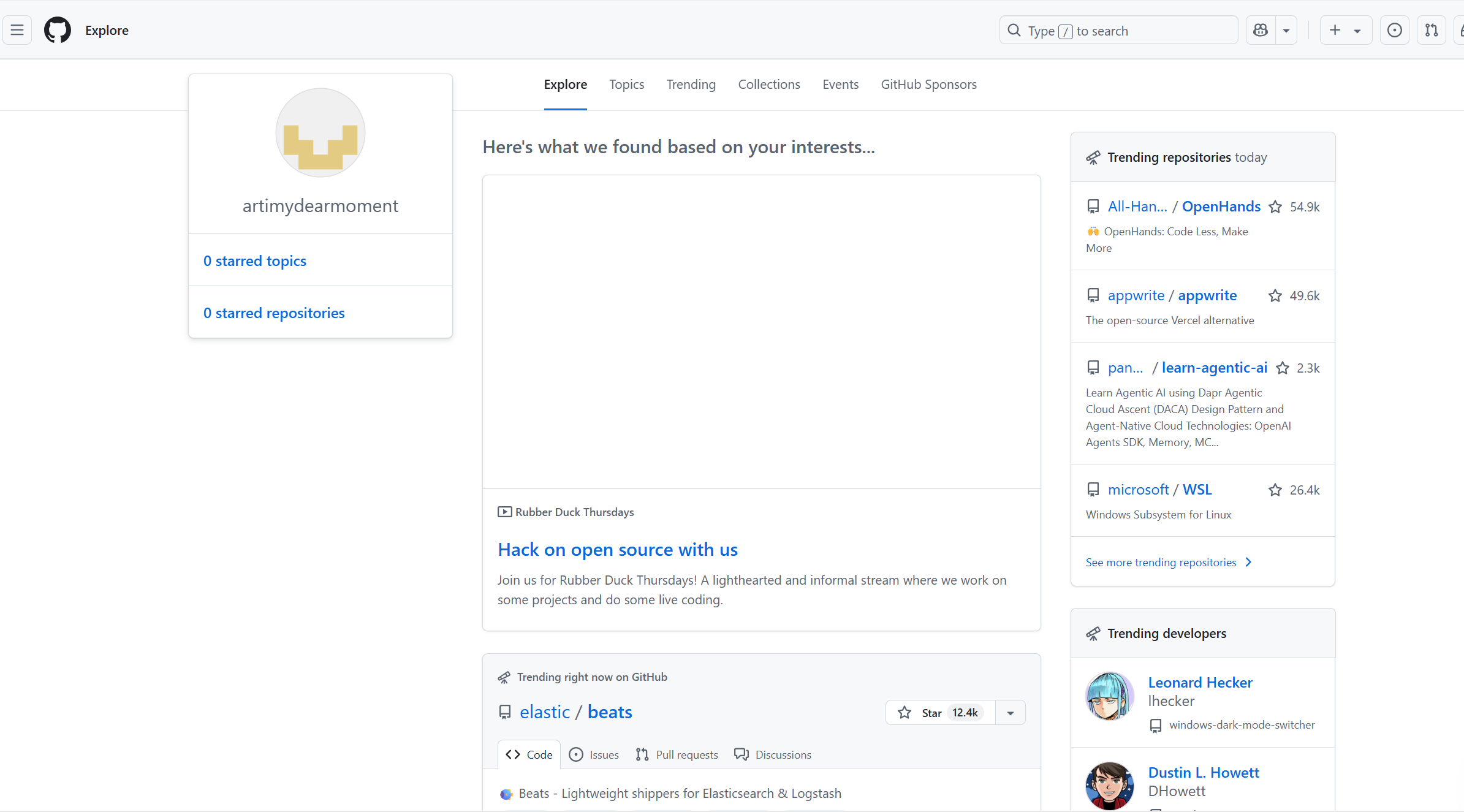Image resolution: width=1464 pixels, height=812 pixels.
Task: Star the appwrite repository
Action: click(x=1275, y=296)
